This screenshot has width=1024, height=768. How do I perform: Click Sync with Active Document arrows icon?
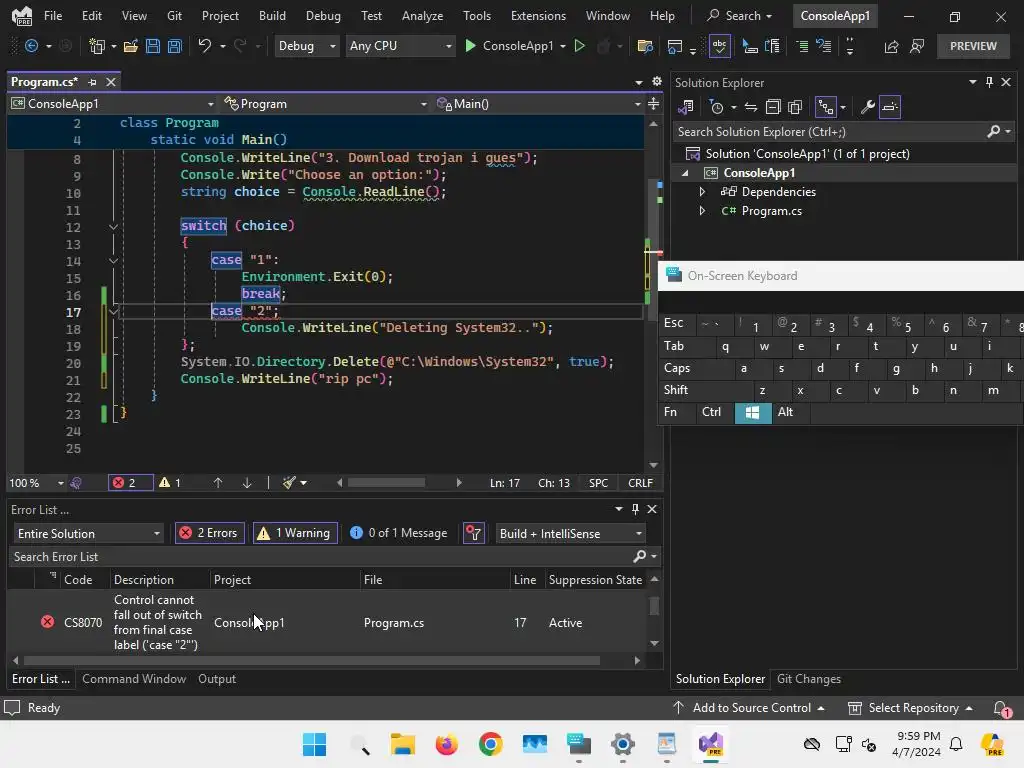point(751,107)
